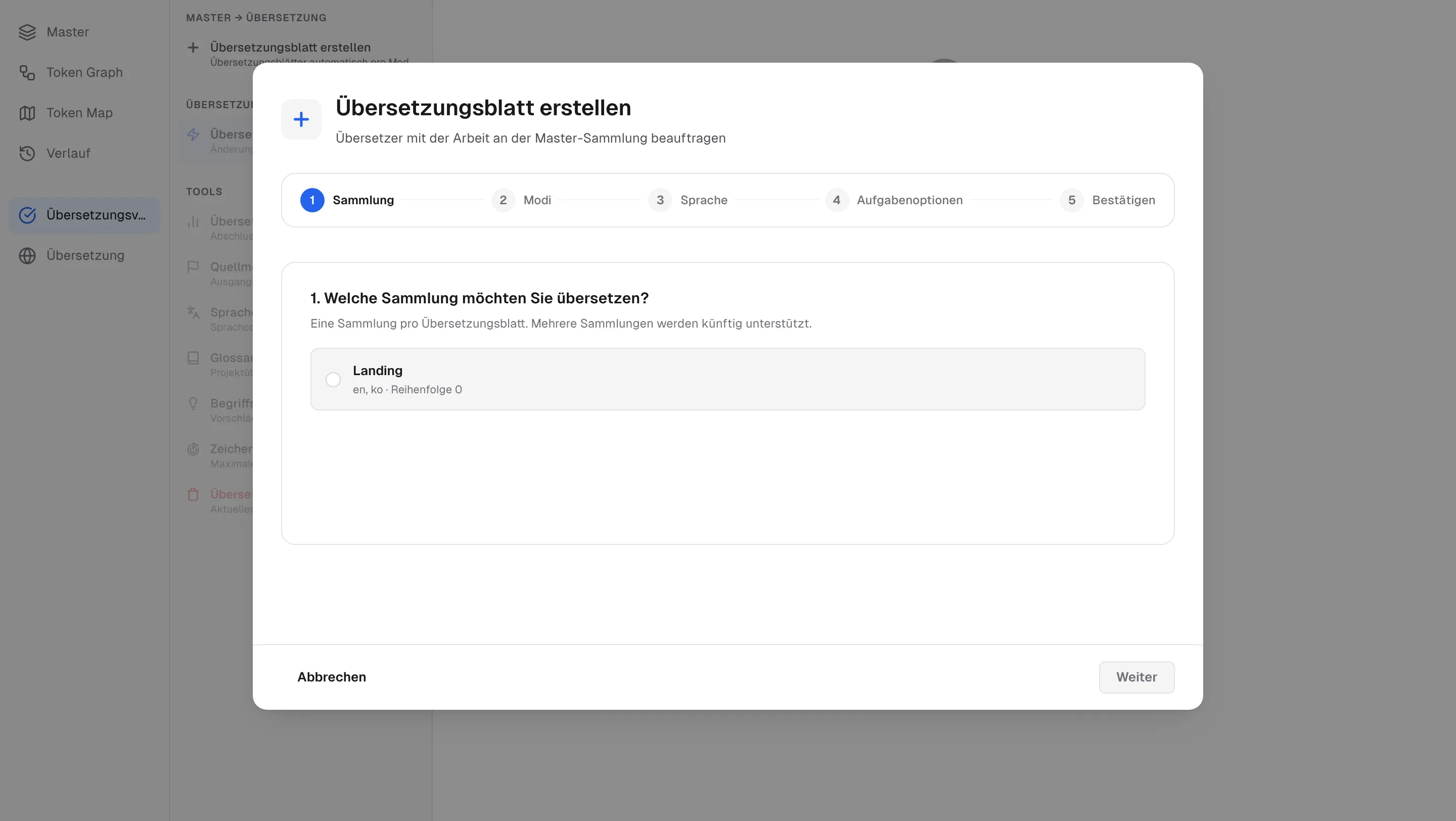Select the Übersetzungsv… checkmark icon
The width and height of the screenshot is (1456, 821).
[x=27, y=215]
